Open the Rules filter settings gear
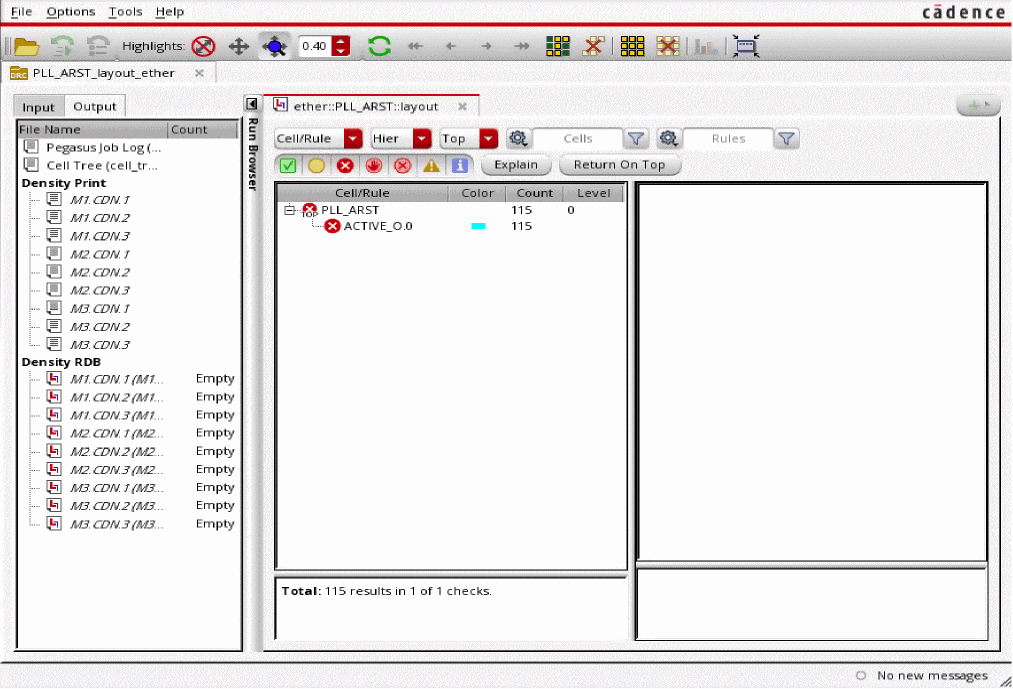 click(668, 139)
